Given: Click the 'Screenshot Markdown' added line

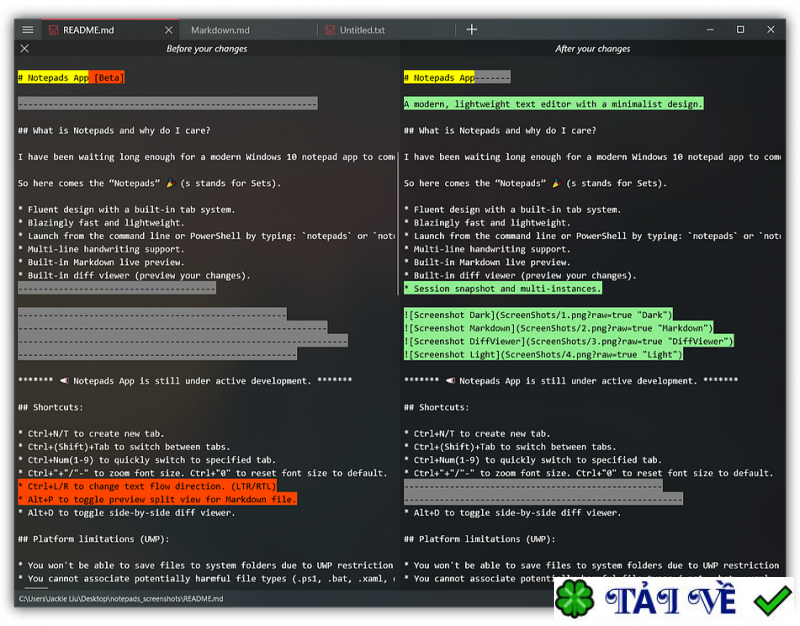Looking at the screenshot, I should point(559,328).
